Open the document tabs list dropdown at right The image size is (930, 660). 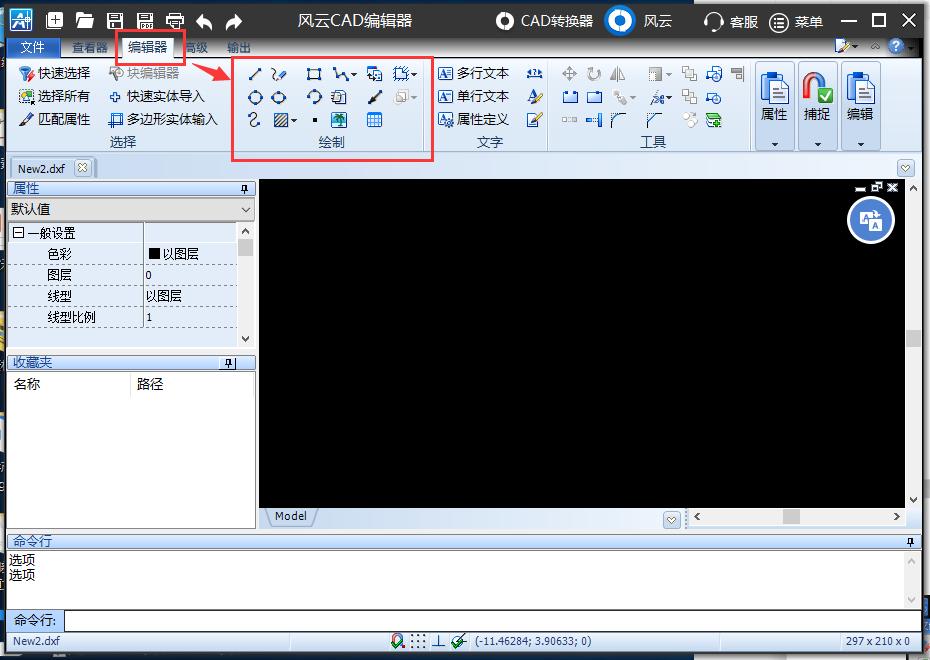point(906,168)
